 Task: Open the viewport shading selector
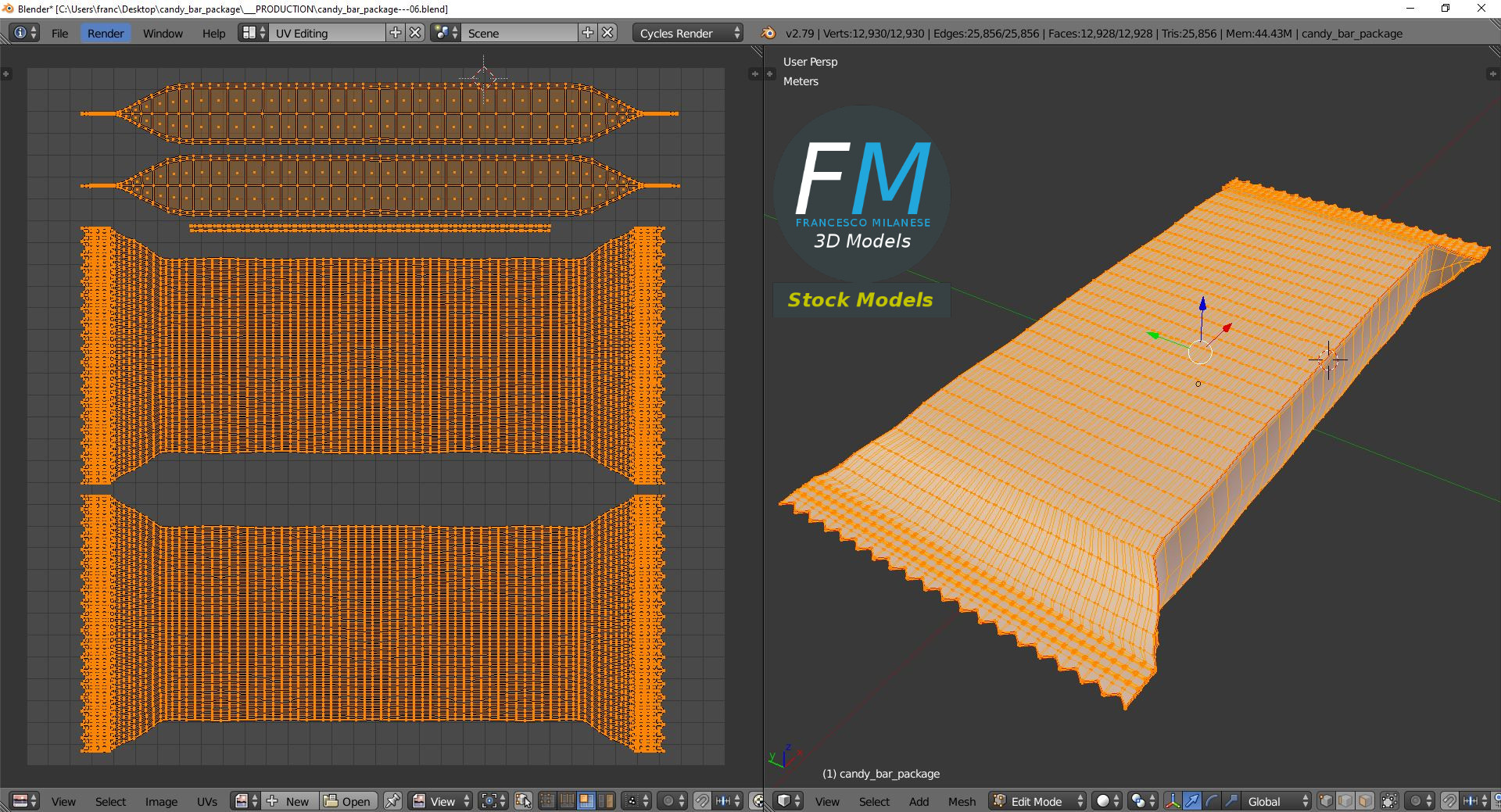pos(1107,801)
